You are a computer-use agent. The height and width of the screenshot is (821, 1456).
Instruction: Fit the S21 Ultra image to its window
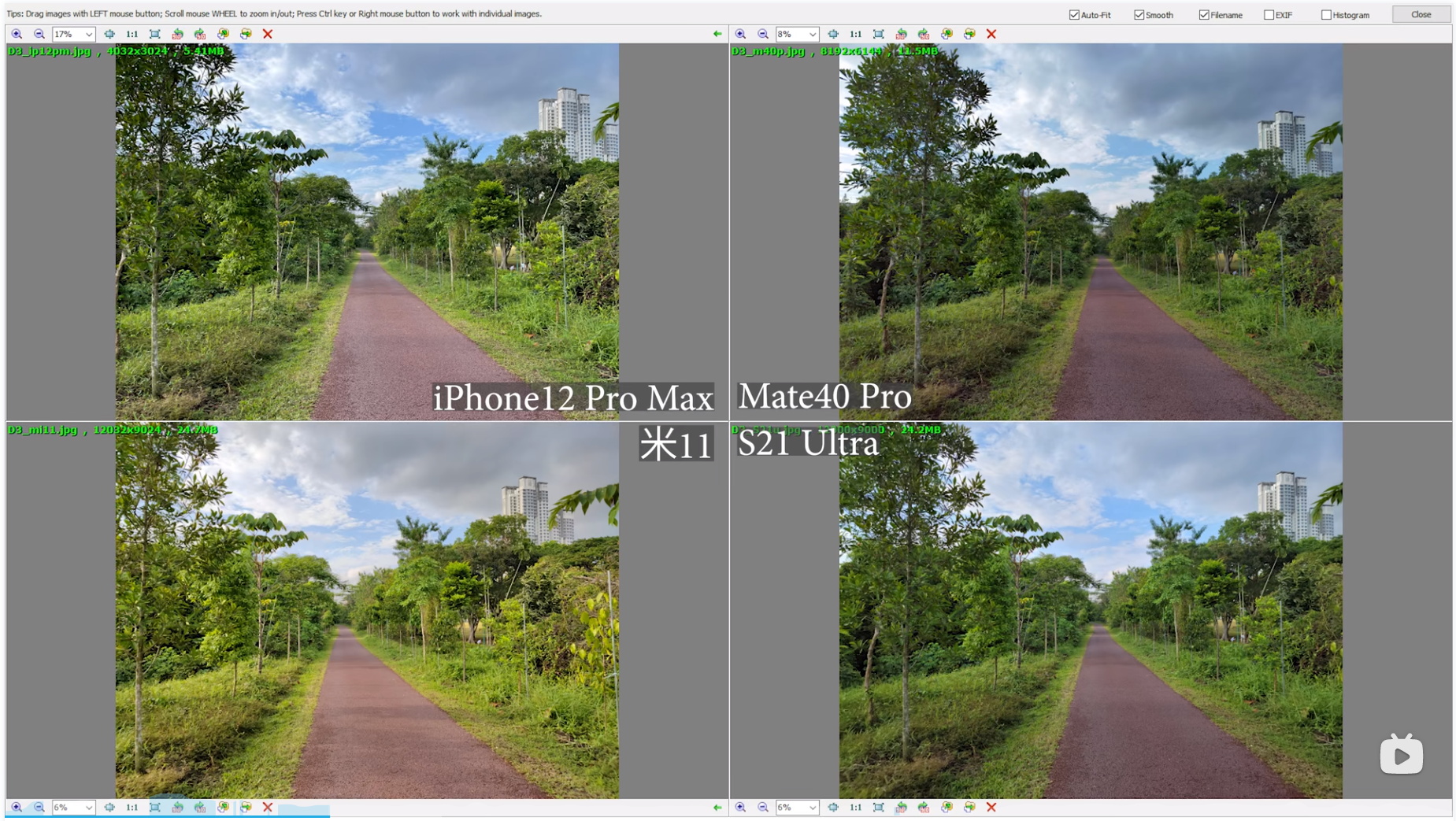click(x=879, y=808)
